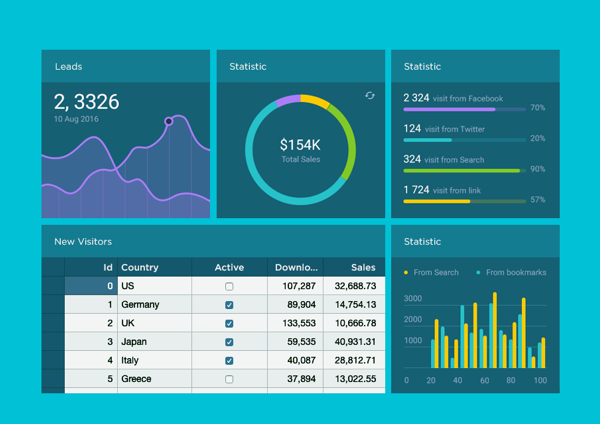Click the sales value 32,688.73
The height and width of the screenshot is (424, 600).
355,286
